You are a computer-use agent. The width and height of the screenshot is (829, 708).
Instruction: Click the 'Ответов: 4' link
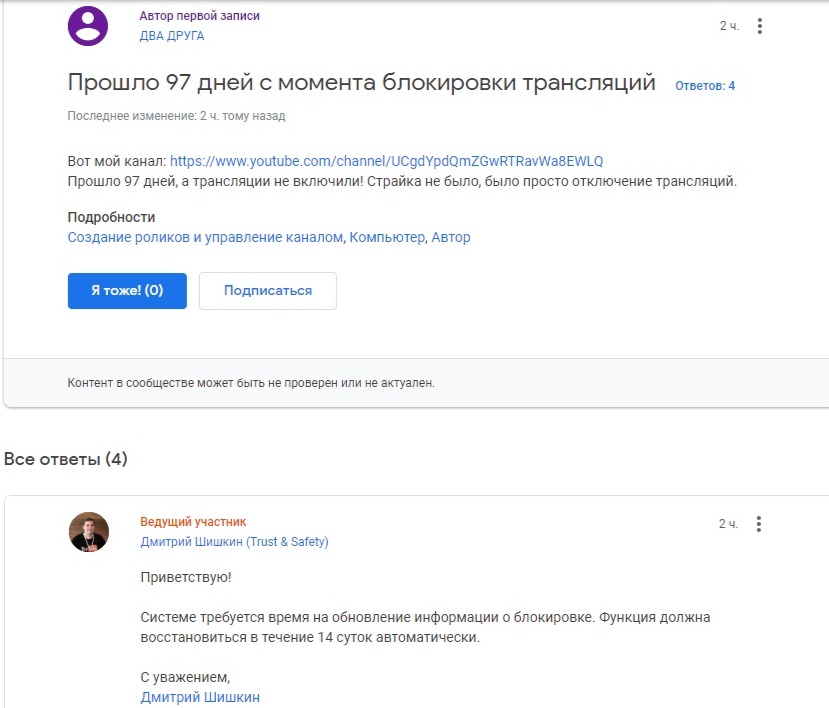tap(705, 86)
